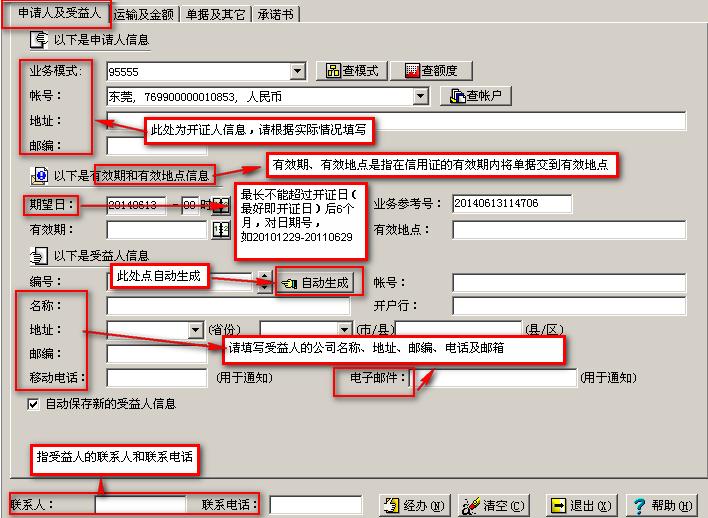Switch to the 运输及金额 tab
The image size is (708, 518).
pyautogui.click(x=145, y=14)
